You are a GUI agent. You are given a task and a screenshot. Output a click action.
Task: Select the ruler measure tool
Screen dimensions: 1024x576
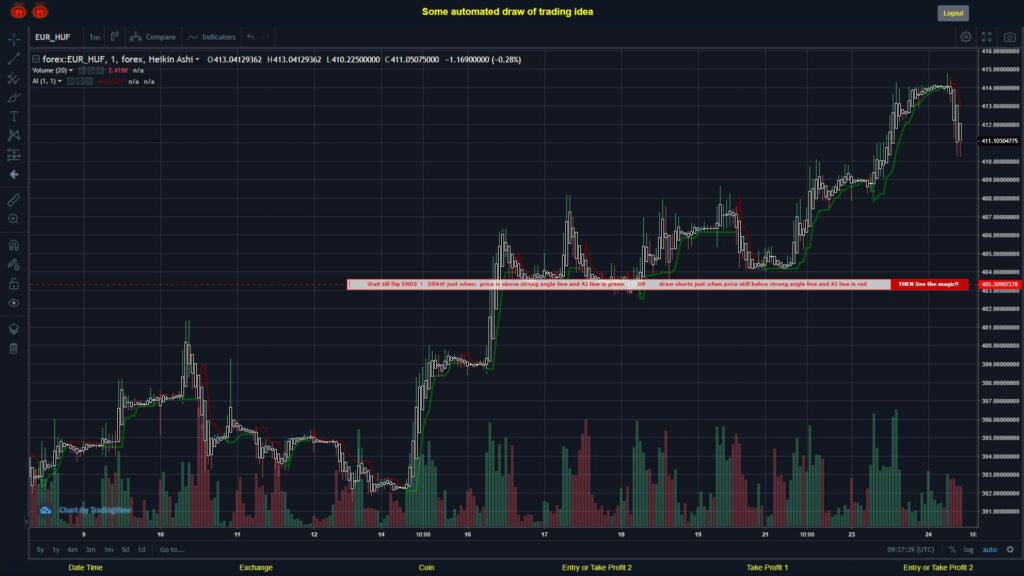click(14, 200)
